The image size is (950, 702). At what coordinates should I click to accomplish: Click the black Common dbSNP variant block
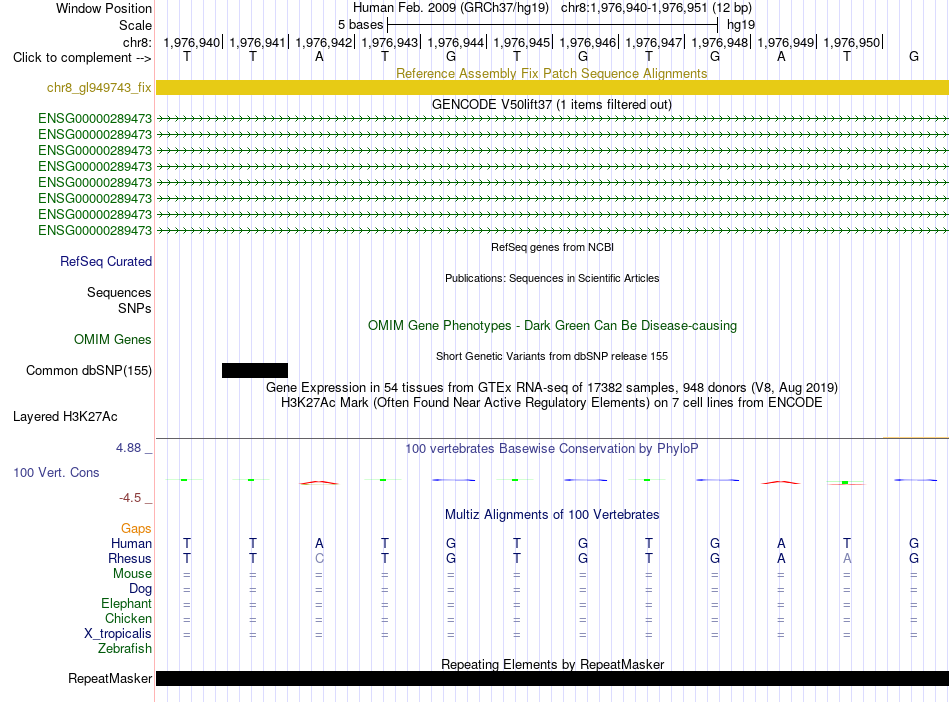click(x=254, y=370)
